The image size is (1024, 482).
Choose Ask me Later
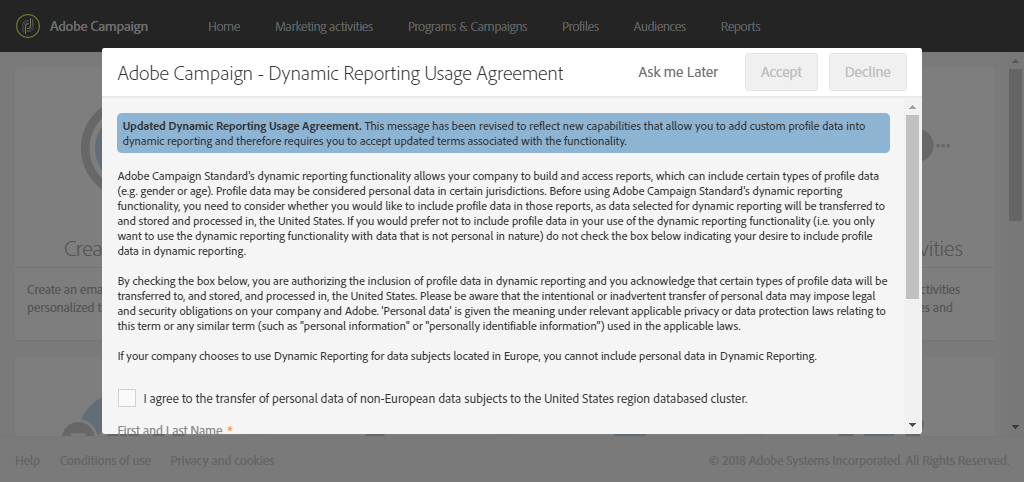(x=678, y=72)
